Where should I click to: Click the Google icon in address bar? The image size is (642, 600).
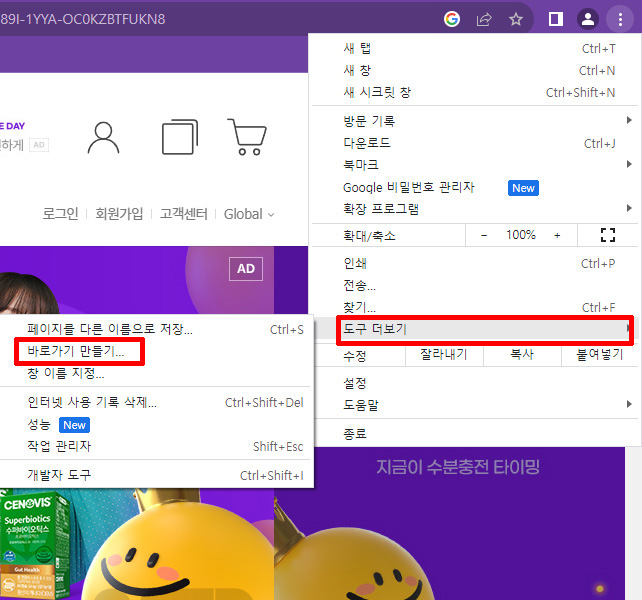[x=452, y=19]
